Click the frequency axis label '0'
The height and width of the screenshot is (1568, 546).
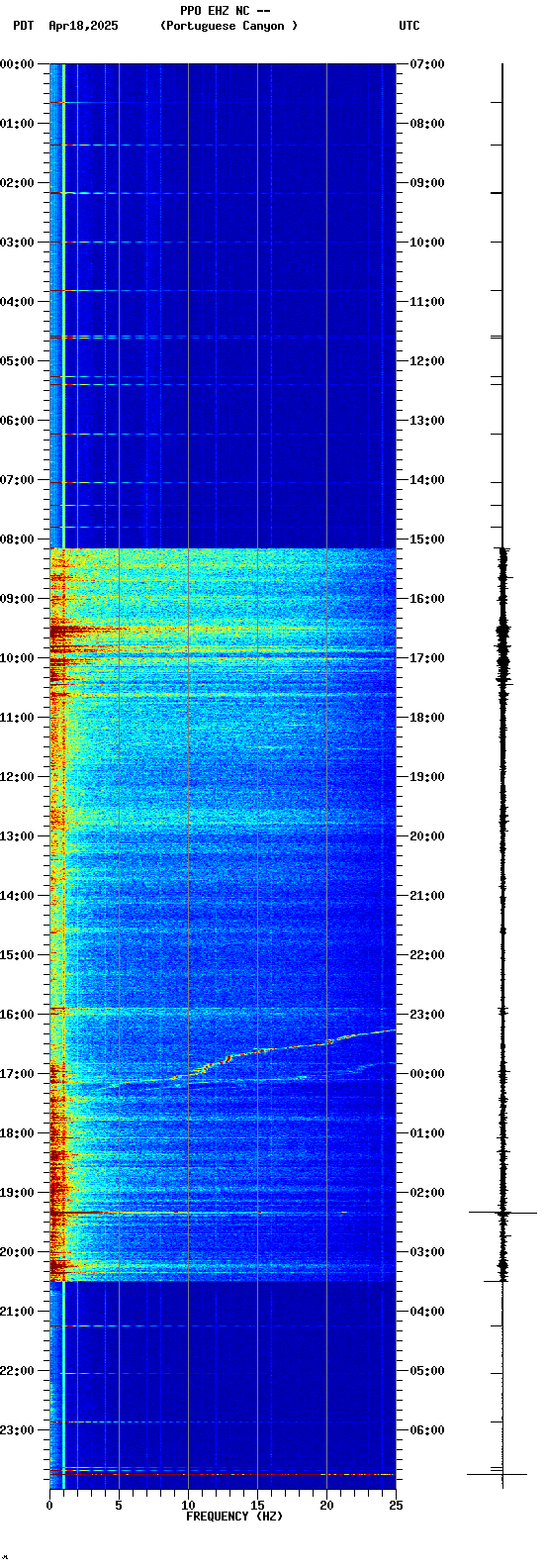tap(49, 1506)
